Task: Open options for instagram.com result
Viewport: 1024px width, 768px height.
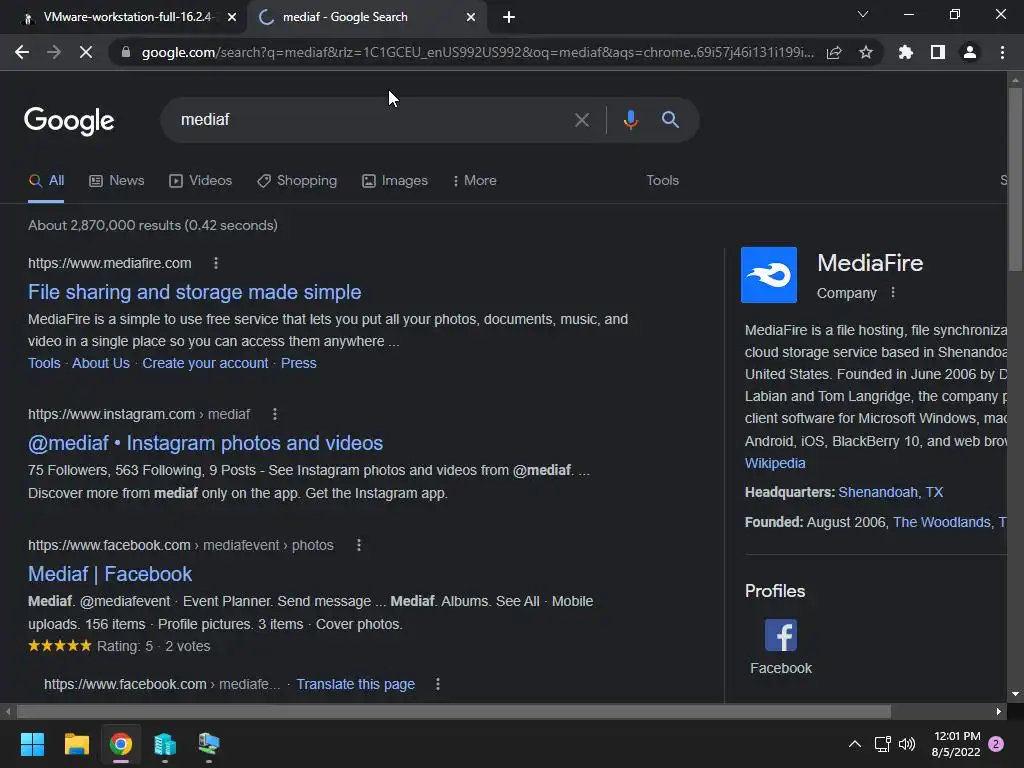Action: (275, 414)
